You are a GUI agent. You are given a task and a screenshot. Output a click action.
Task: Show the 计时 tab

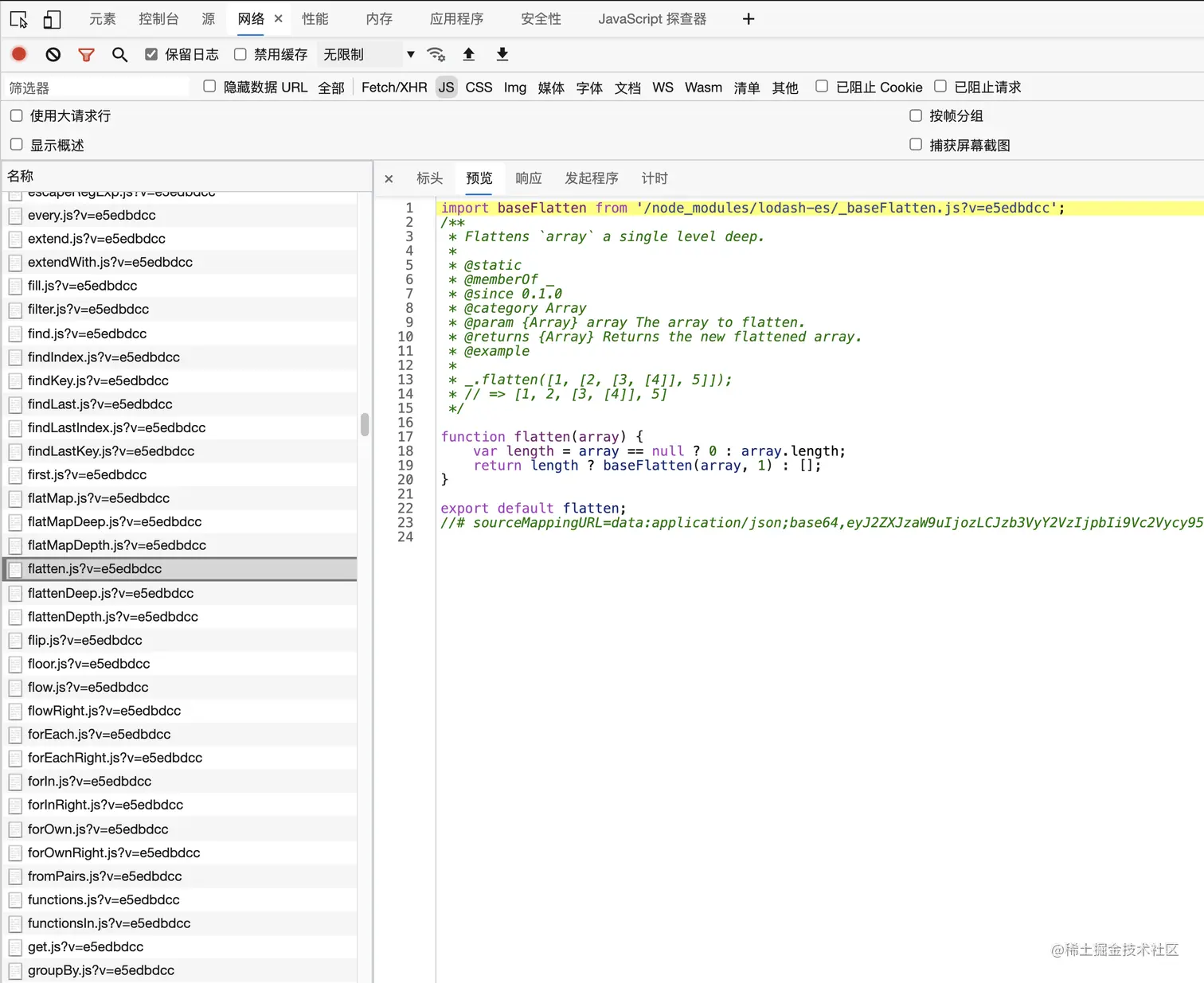(655, 178)
